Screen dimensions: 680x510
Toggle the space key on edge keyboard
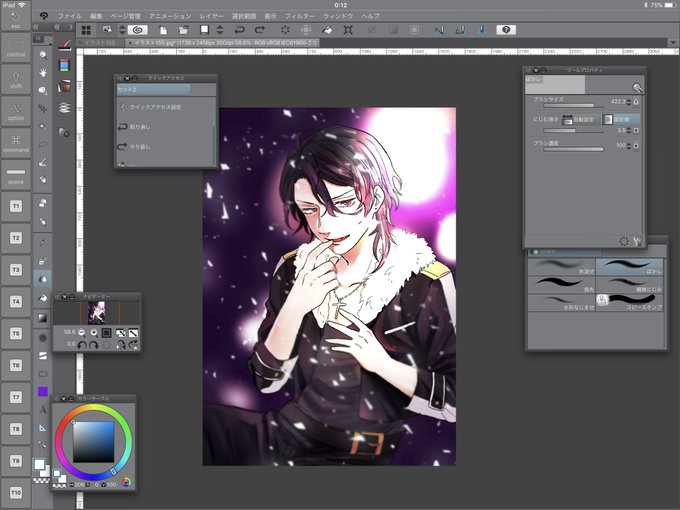pos(16,175)
